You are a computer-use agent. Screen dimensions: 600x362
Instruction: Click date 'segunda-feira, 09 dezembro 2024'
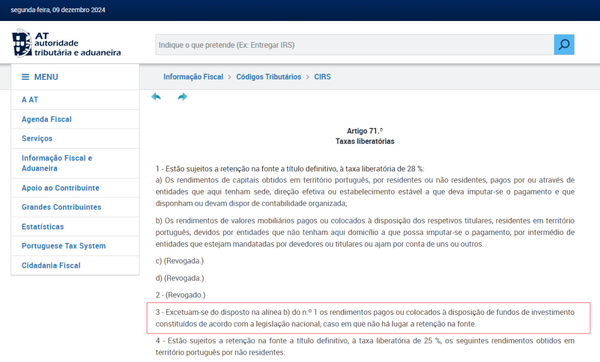tap(58, 10)
